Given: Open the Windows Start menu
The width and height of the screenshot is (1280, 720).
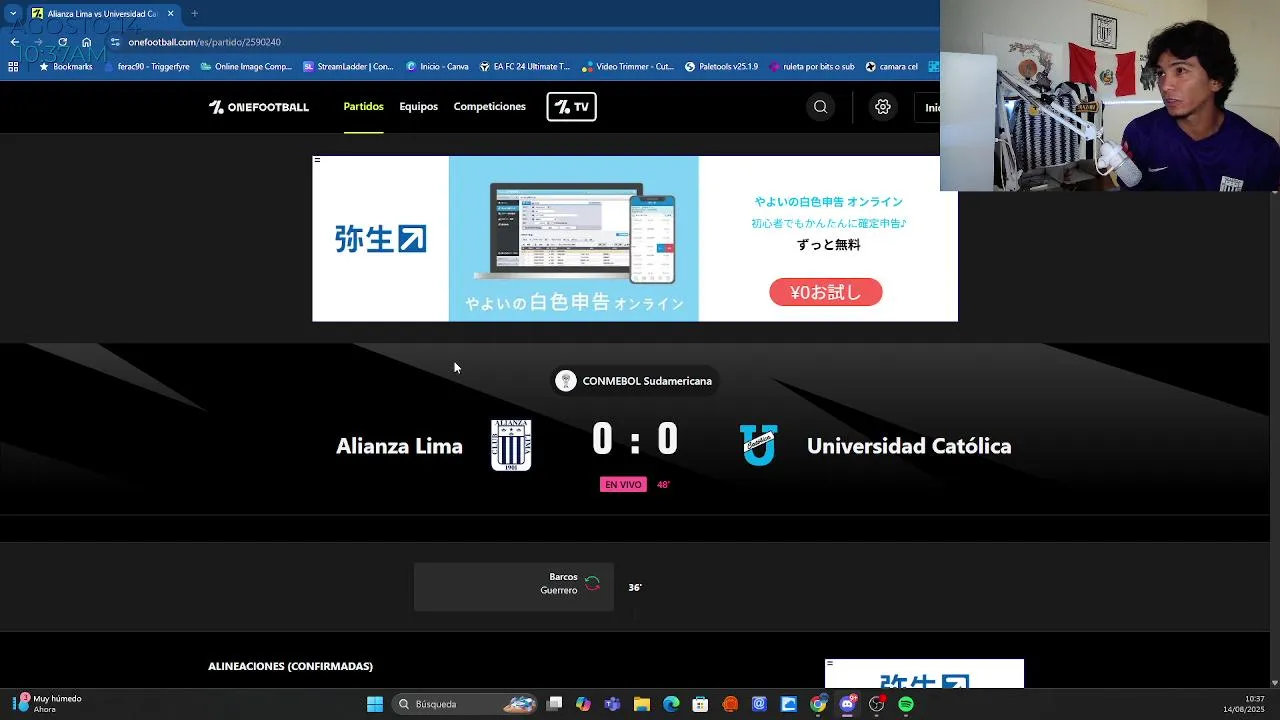Looking at the screenshot, I should pyautogui.click(x=375, y=704).
